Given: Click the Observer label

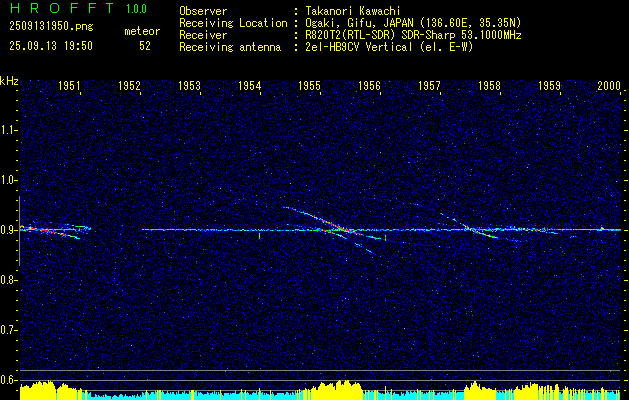Looking at the screenshot, I should 203,11.
